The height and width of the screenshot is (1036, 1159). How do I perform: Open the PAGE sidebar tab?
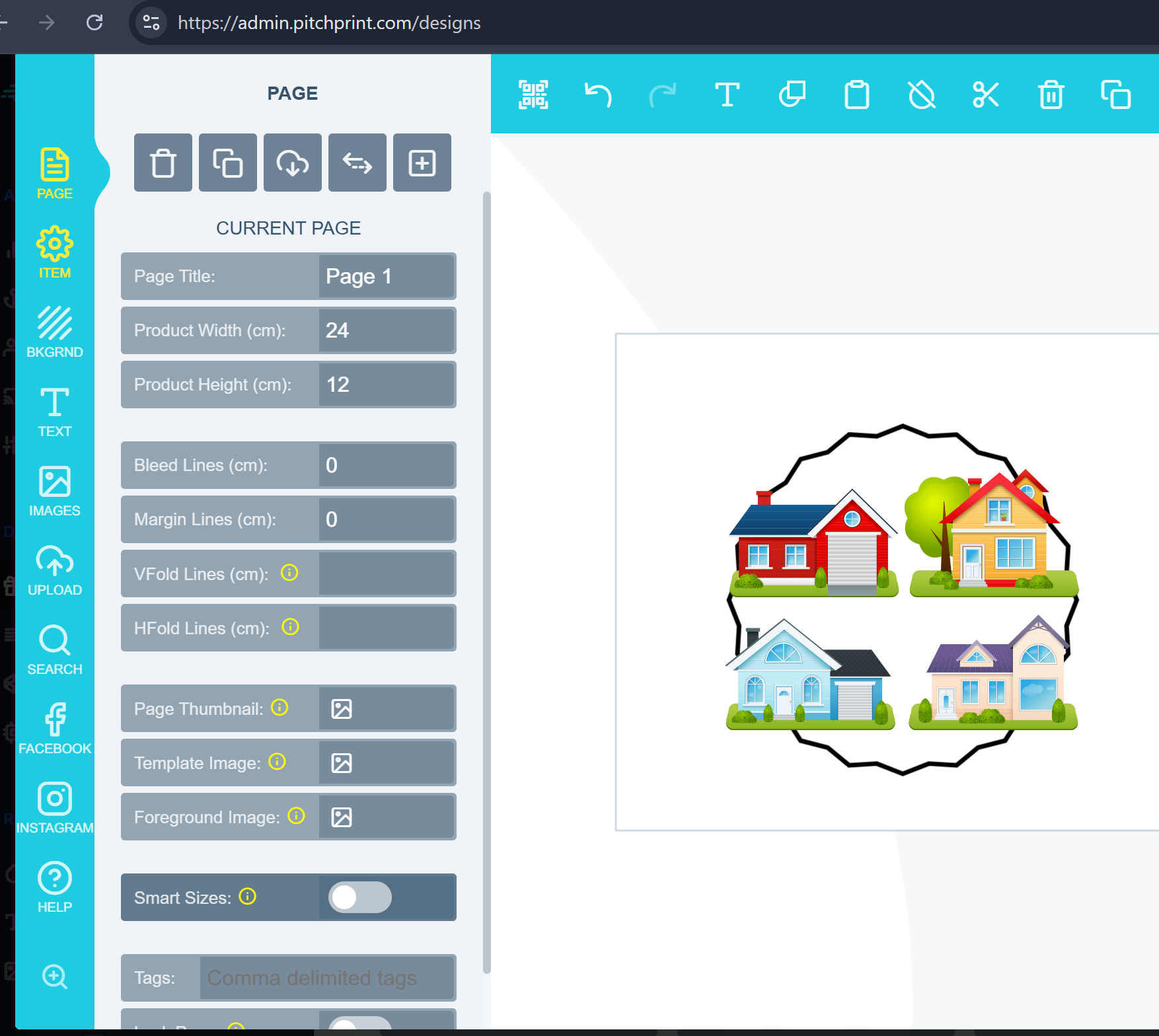(55, 174)
